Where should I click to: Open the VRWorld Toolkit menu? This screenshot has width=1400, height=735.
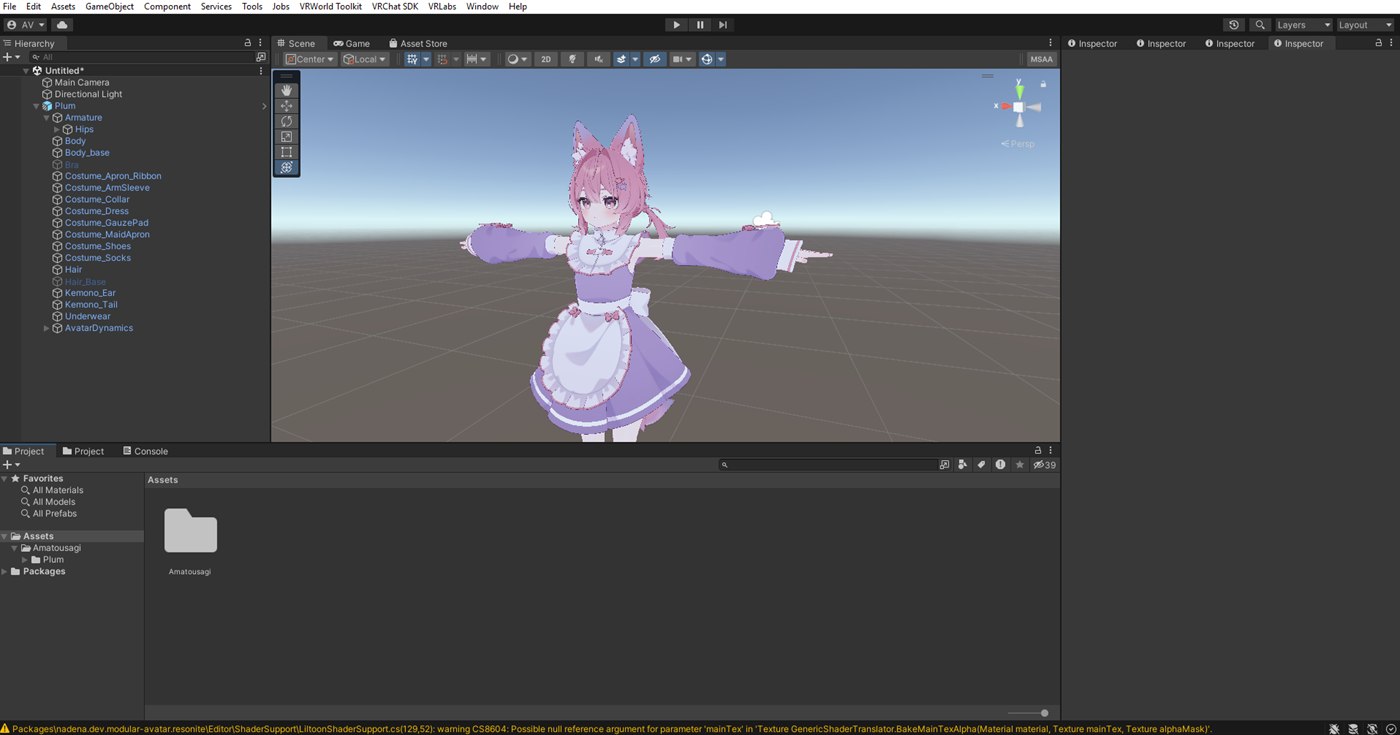(x=331, y=7)
